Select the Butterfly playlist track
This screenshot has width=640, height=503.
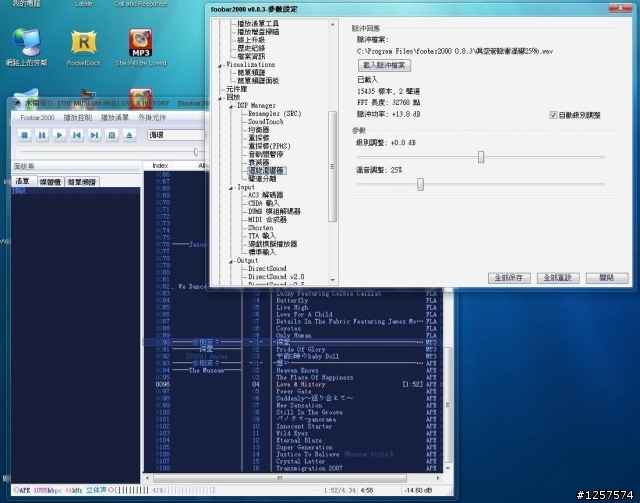pyautogui.click(x=292, y=300)
